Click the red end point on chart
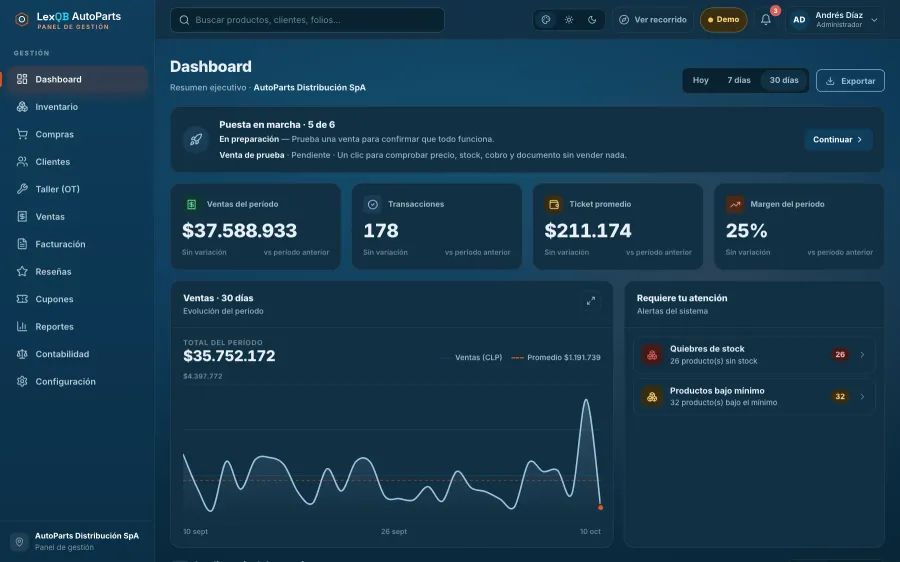The width and height of the screenshot is (900, 562). pos(600,507)
